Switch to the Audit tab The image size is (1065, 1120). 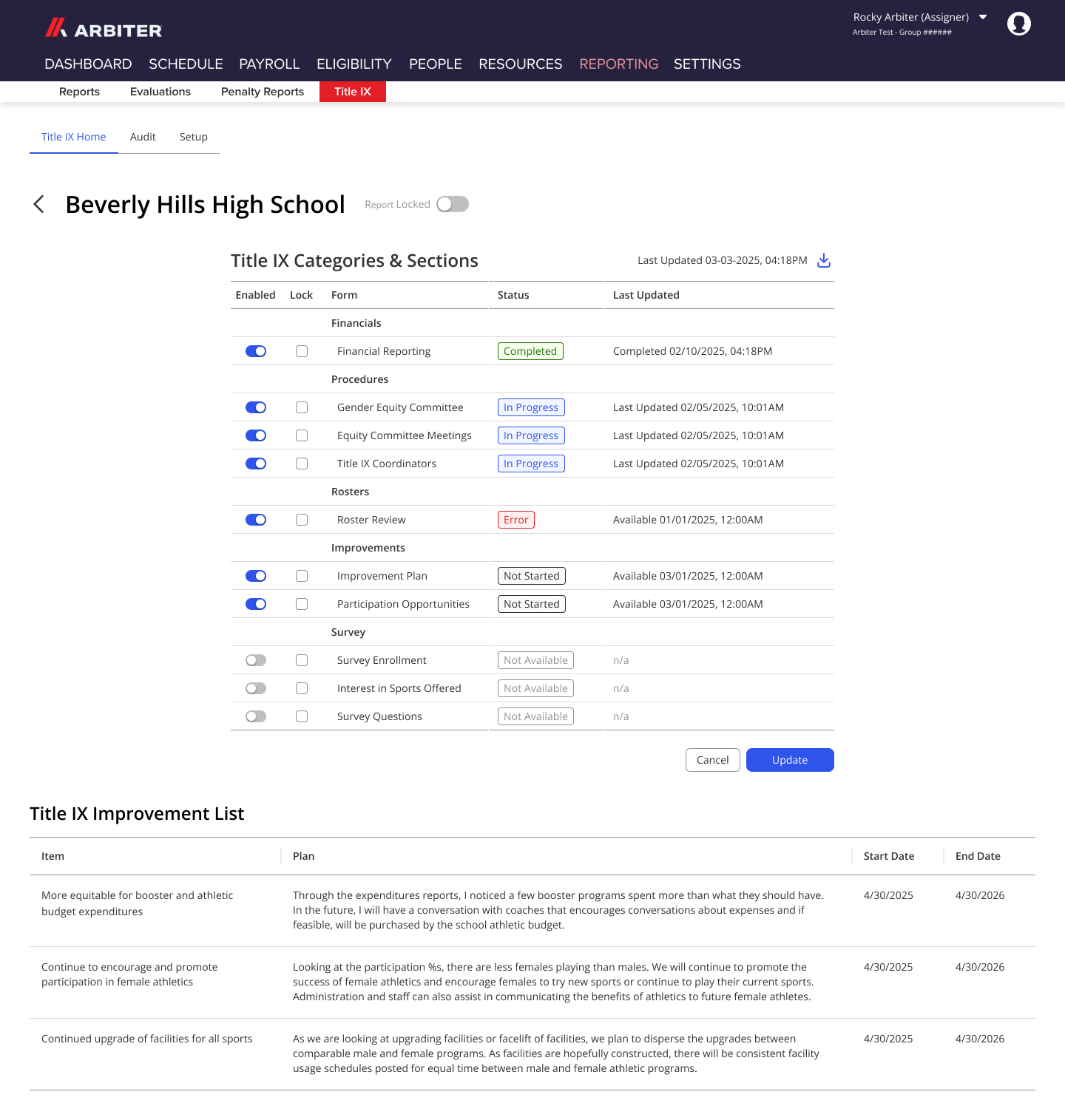(143, 137)
